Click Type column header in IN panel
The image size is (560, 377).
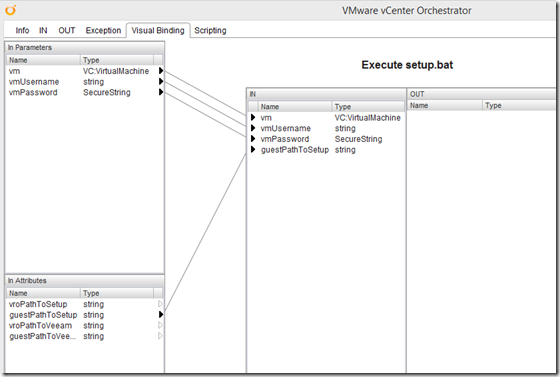pos(368,106)
